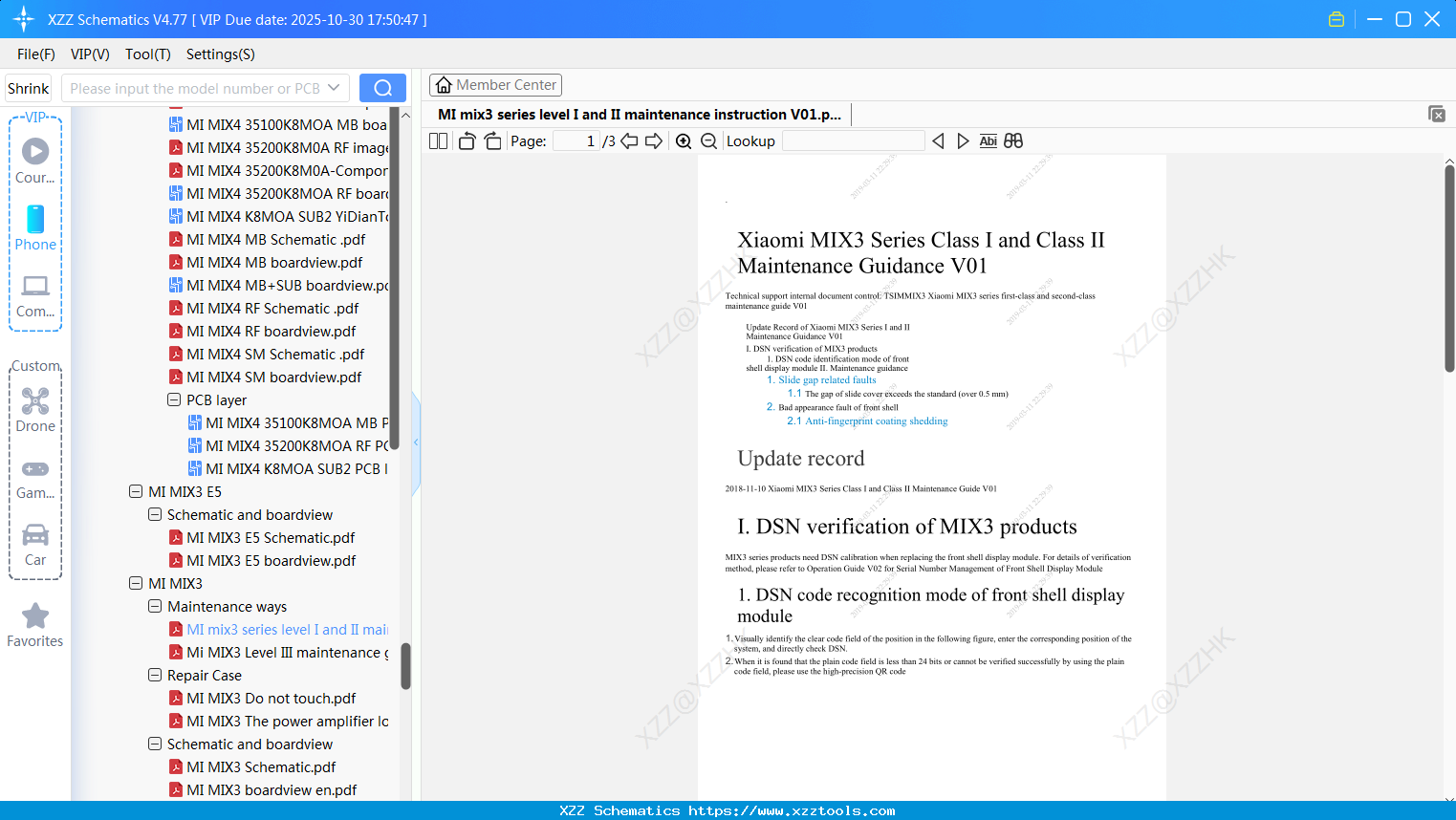1456x820 pixels.
Task: Collapse the Repair Case section
Action: tap(154, 675)
